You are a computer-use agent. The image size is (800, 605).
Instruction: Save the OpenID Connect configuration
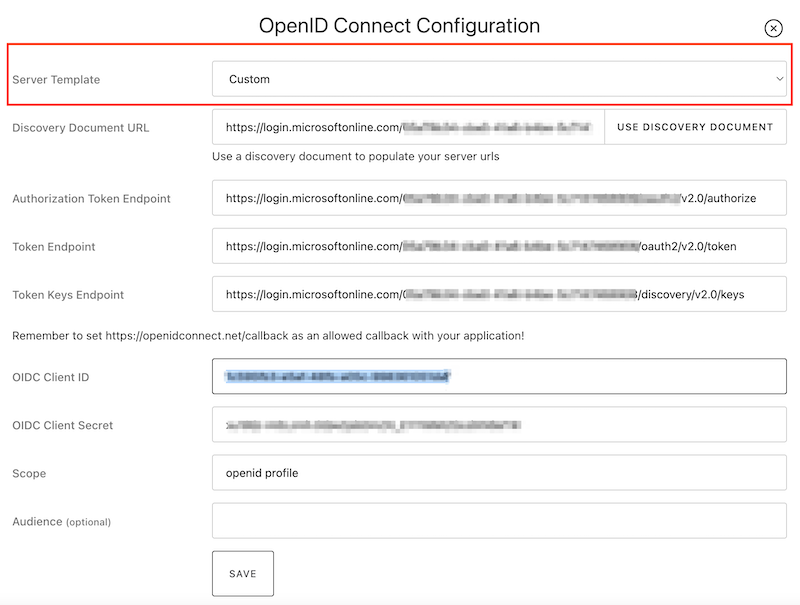pos(243,574)
